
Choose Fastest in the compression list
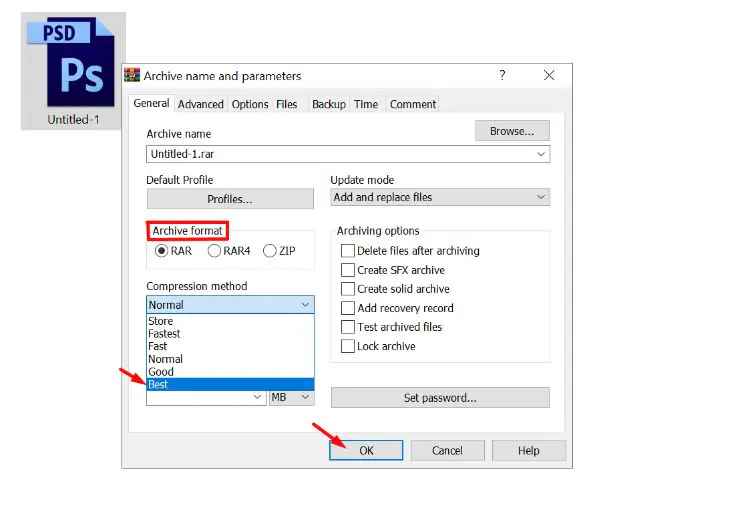[230, 333]
